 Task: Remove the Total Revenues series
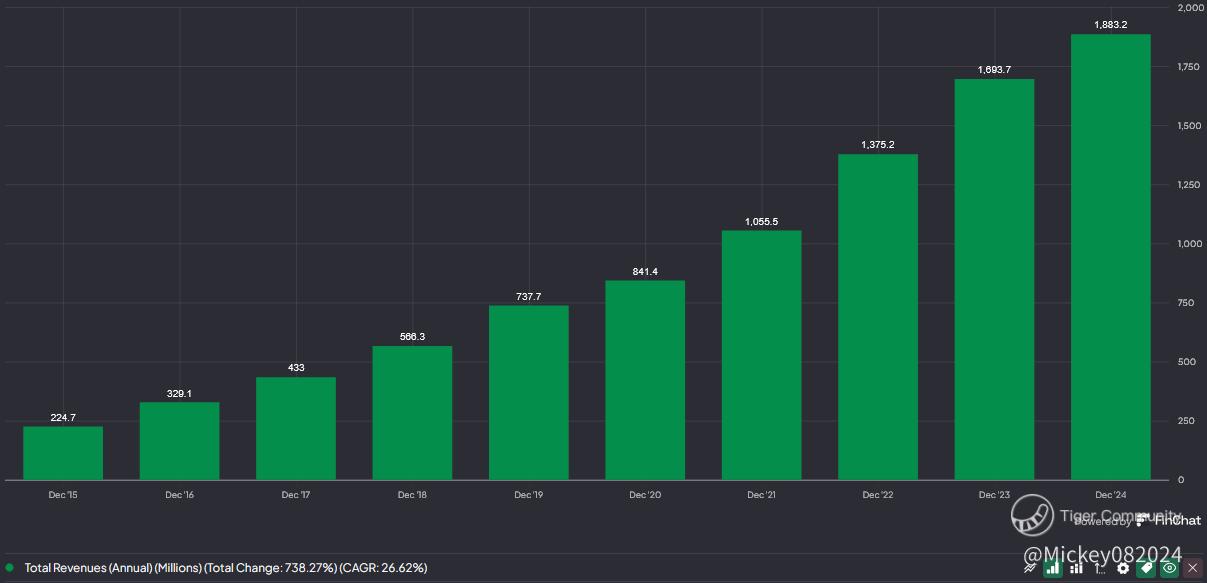point(1192,568)
